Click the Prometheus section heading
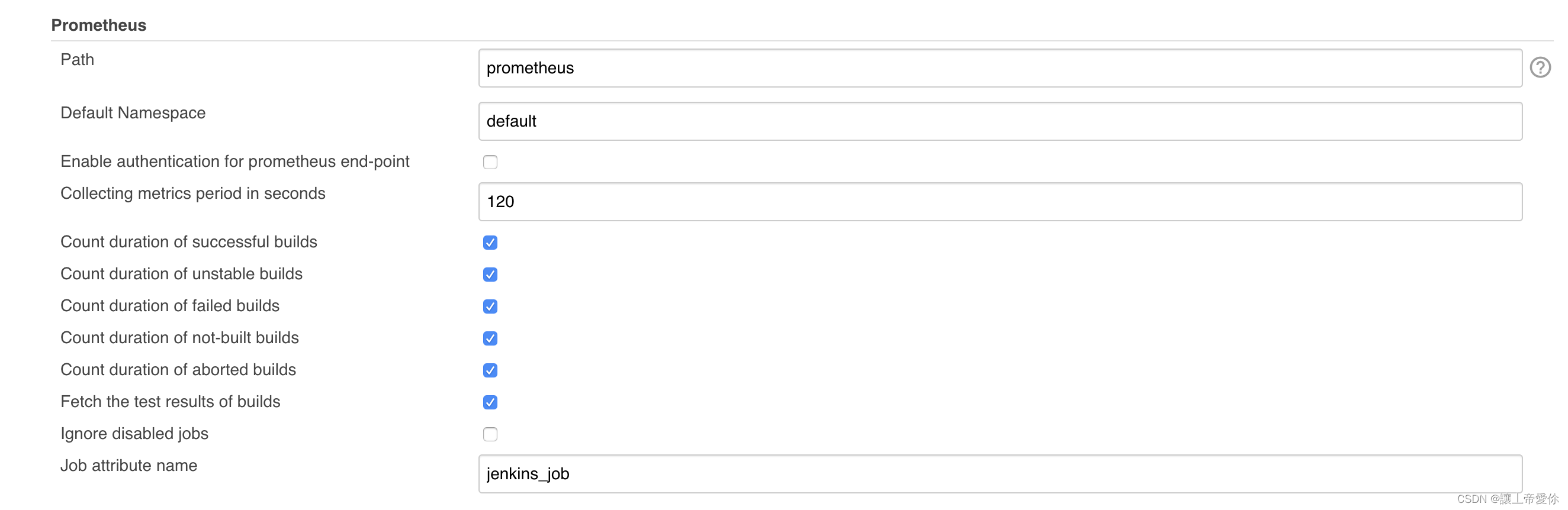 pos(99,25)
